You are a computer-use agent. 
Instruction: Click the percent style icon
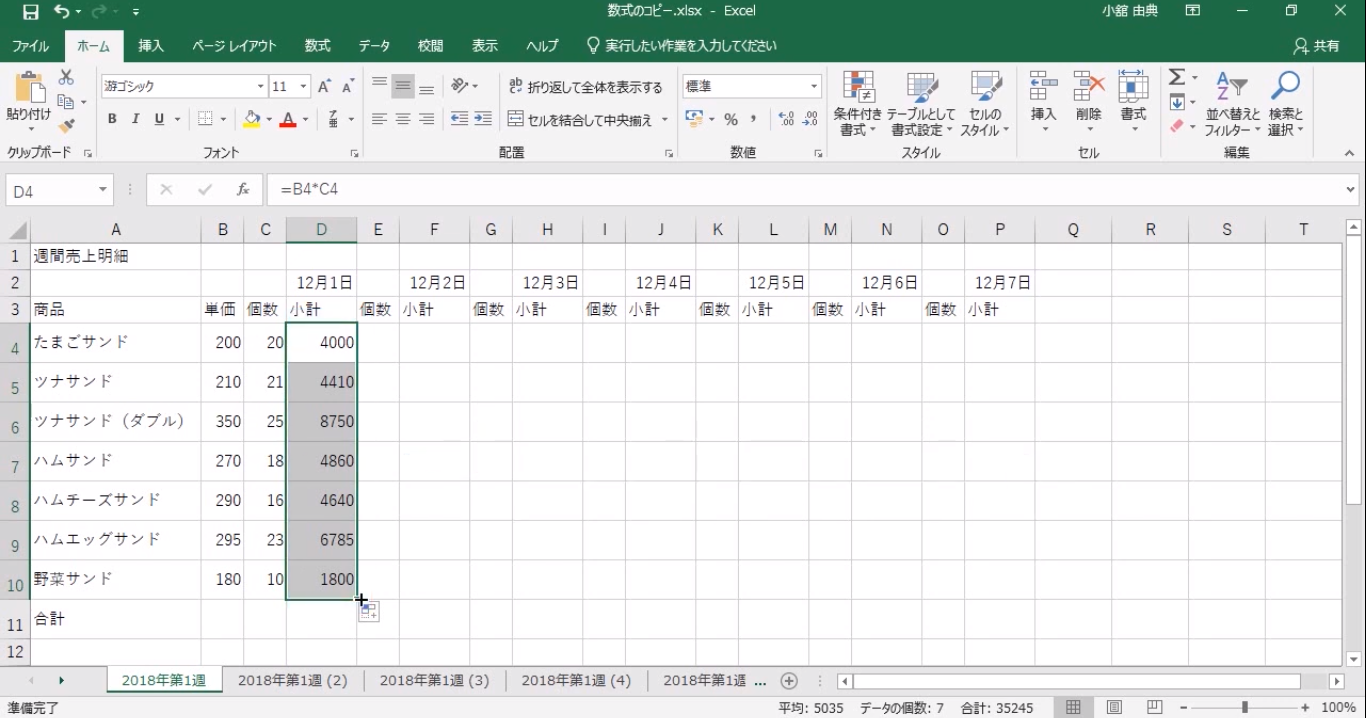coord(731,119)
